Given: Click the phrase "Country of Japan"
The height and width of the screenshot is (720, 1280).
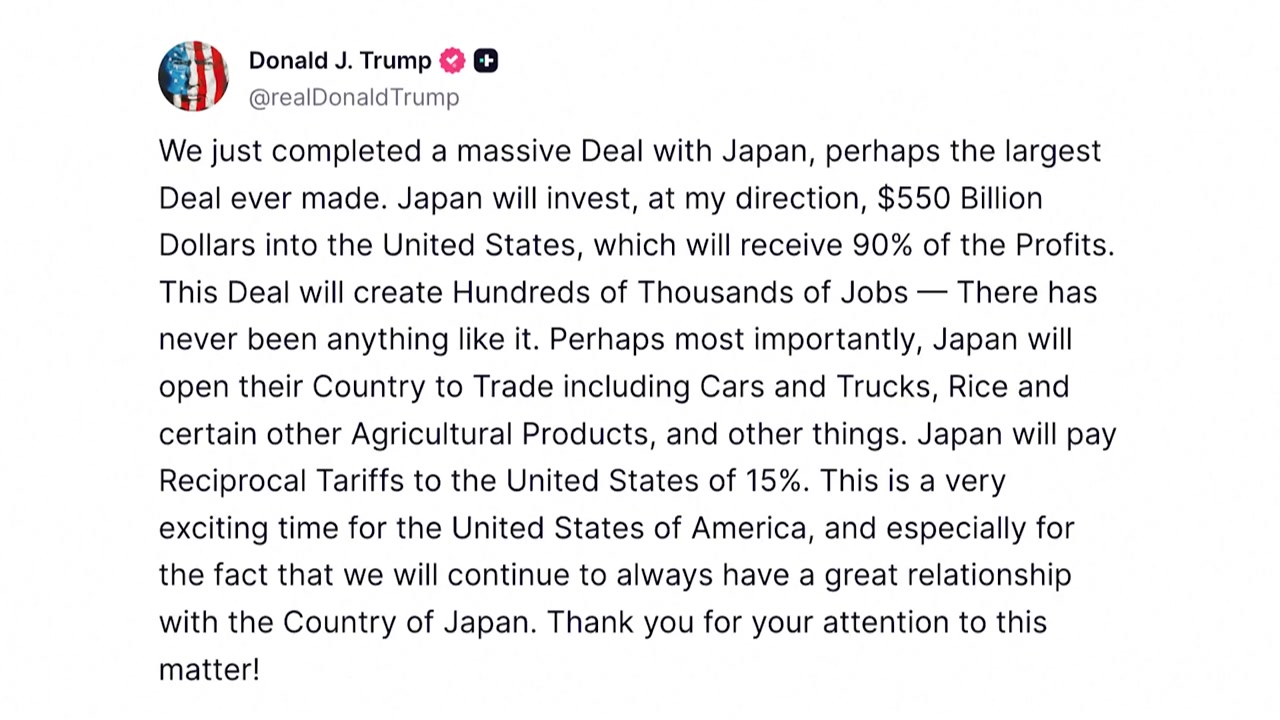Looking at the screenshot, I should [406, 622].
